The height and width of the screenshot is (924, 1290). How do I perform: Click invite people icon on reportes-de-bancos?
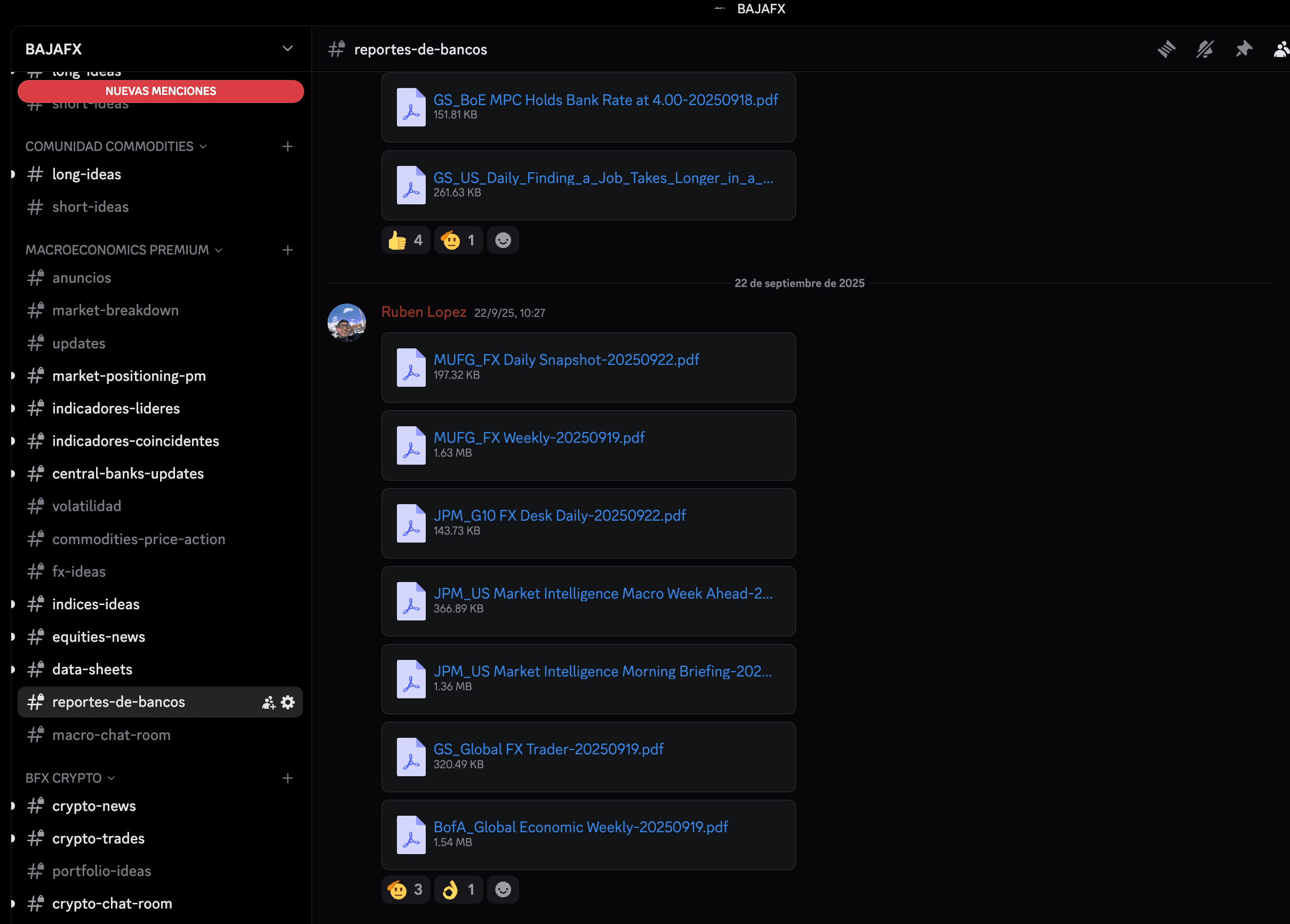(268, 702)
